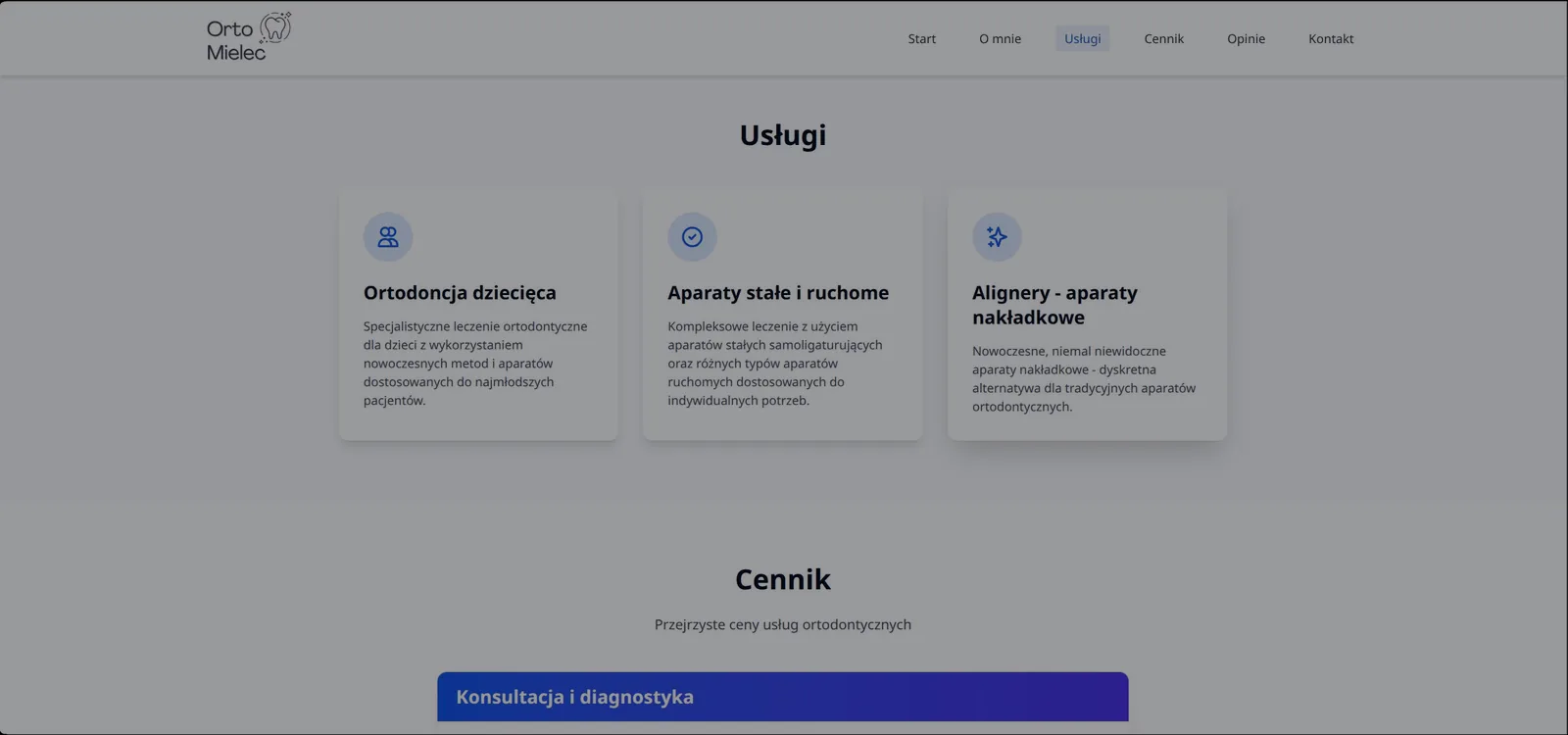
Task: Click the Cennik section heading
Action: (783, 579)
